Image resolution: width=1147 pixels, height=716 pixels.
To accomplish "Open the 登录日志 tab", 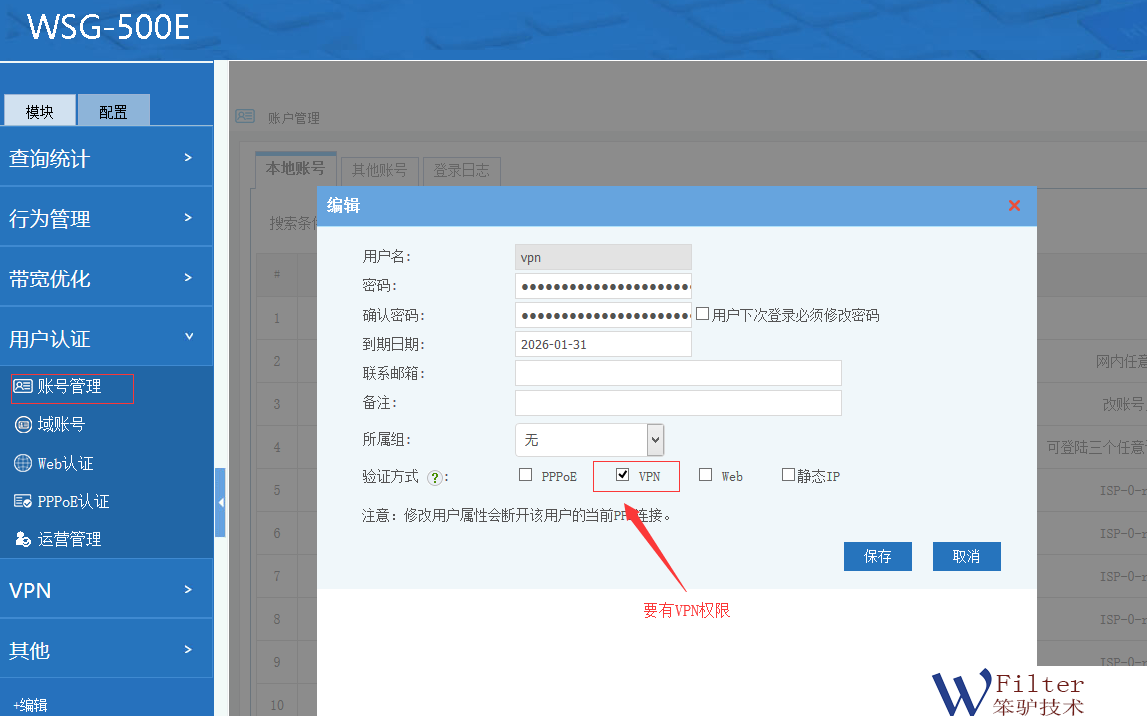I will tap(463, 170).
